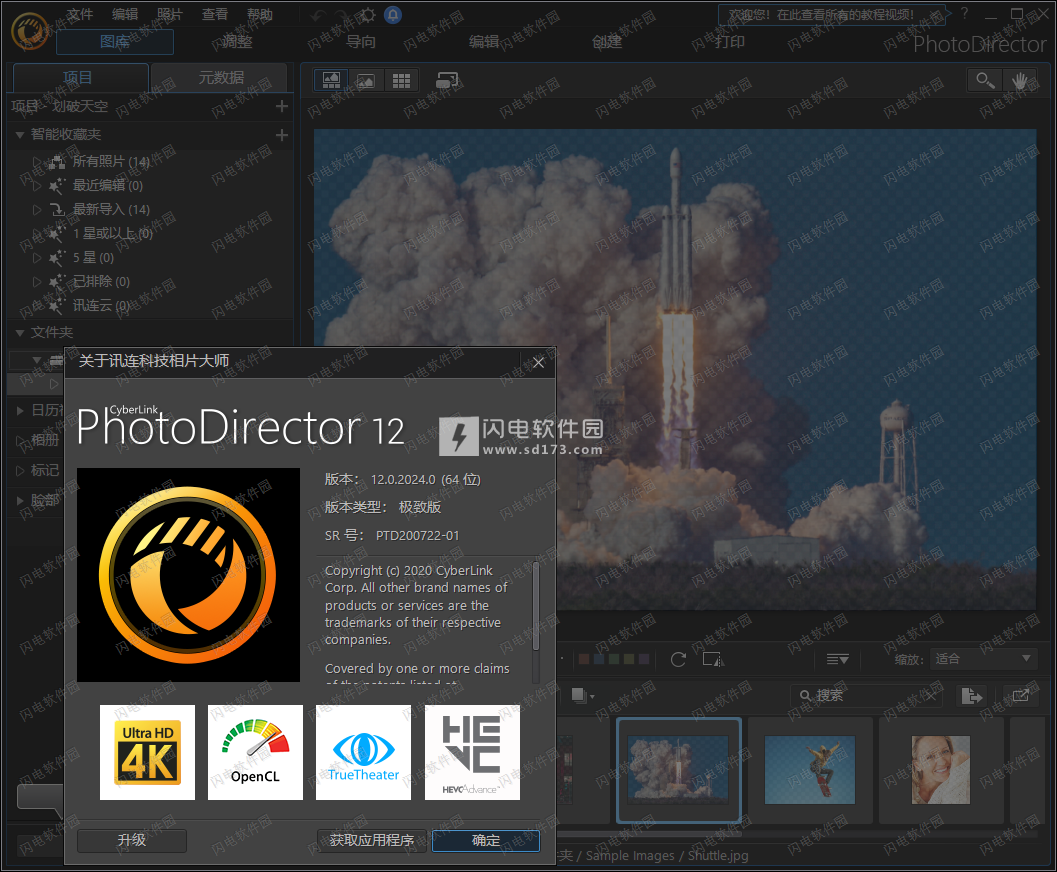1057x872 pixels.
Task: Select the yellow color label swatch
Action: pos(628,659)
